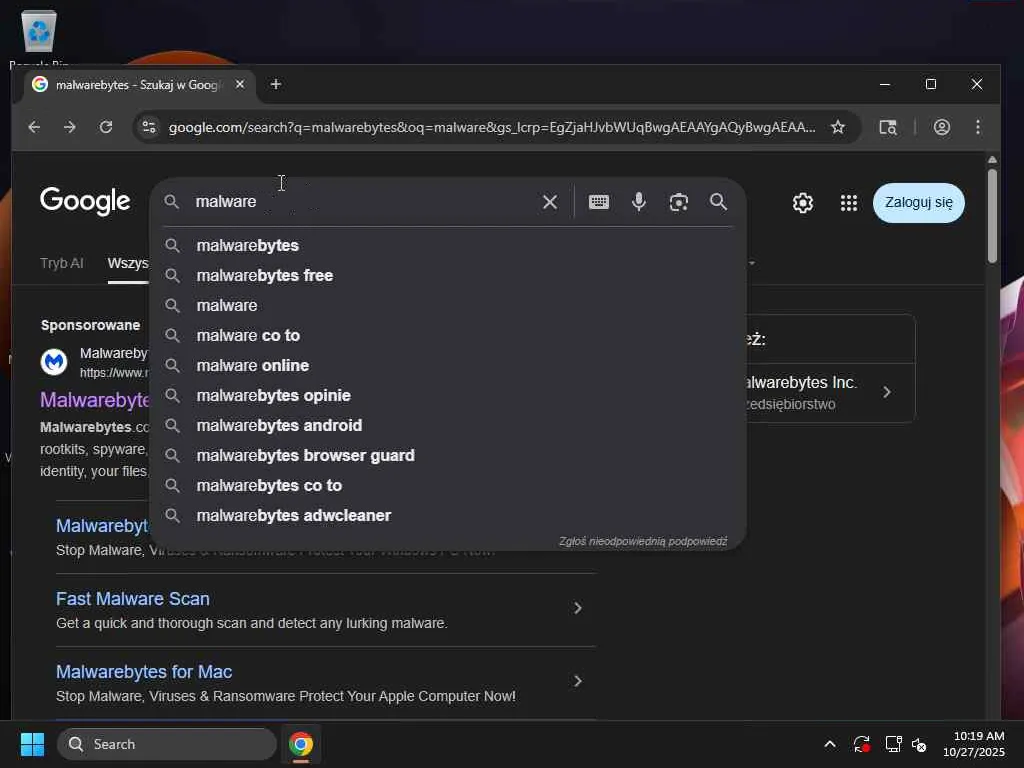The height and width of the screenshot is (768, 1024).
Task: Choose malwarebytes co to suggestion
Action: (x=448, y=486)
